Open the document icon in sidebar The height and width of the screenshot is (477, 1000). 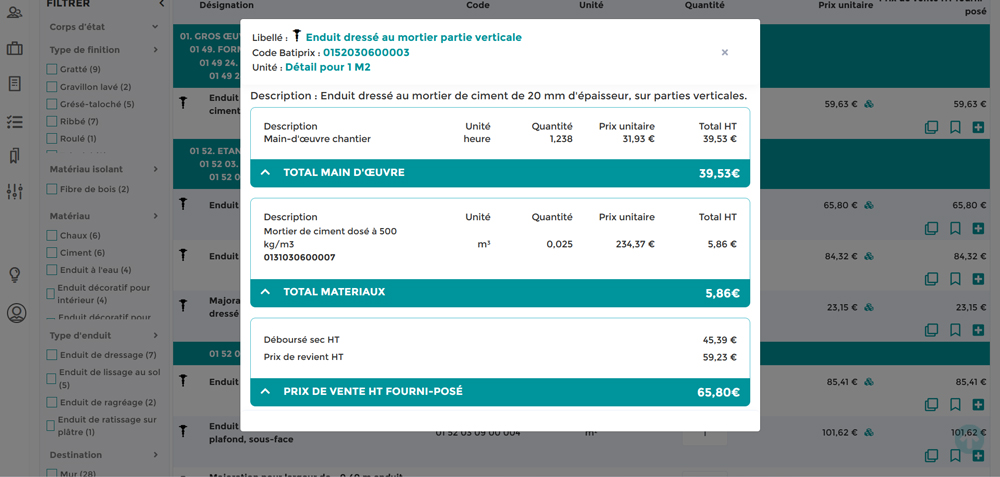point(15,84)
